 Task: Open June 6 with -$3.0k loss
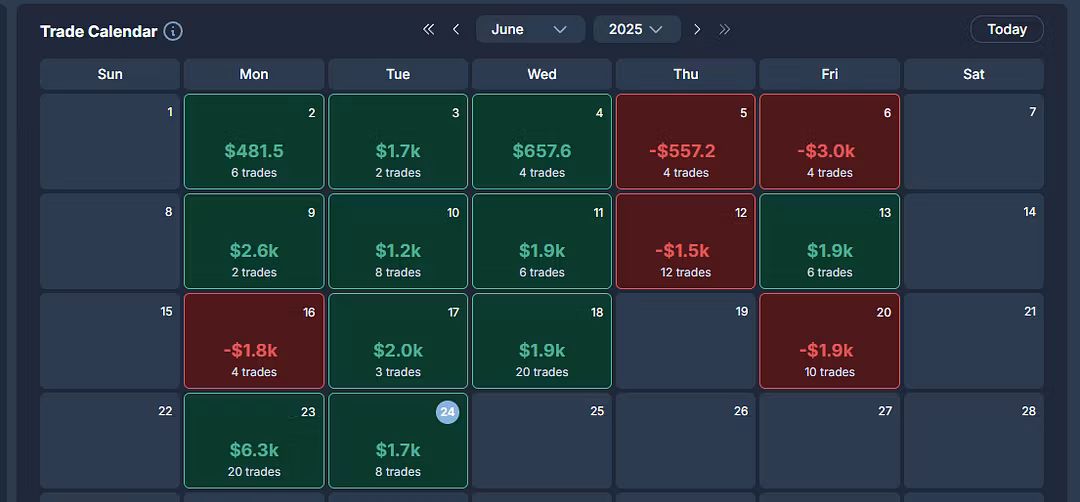pos(830,142)
